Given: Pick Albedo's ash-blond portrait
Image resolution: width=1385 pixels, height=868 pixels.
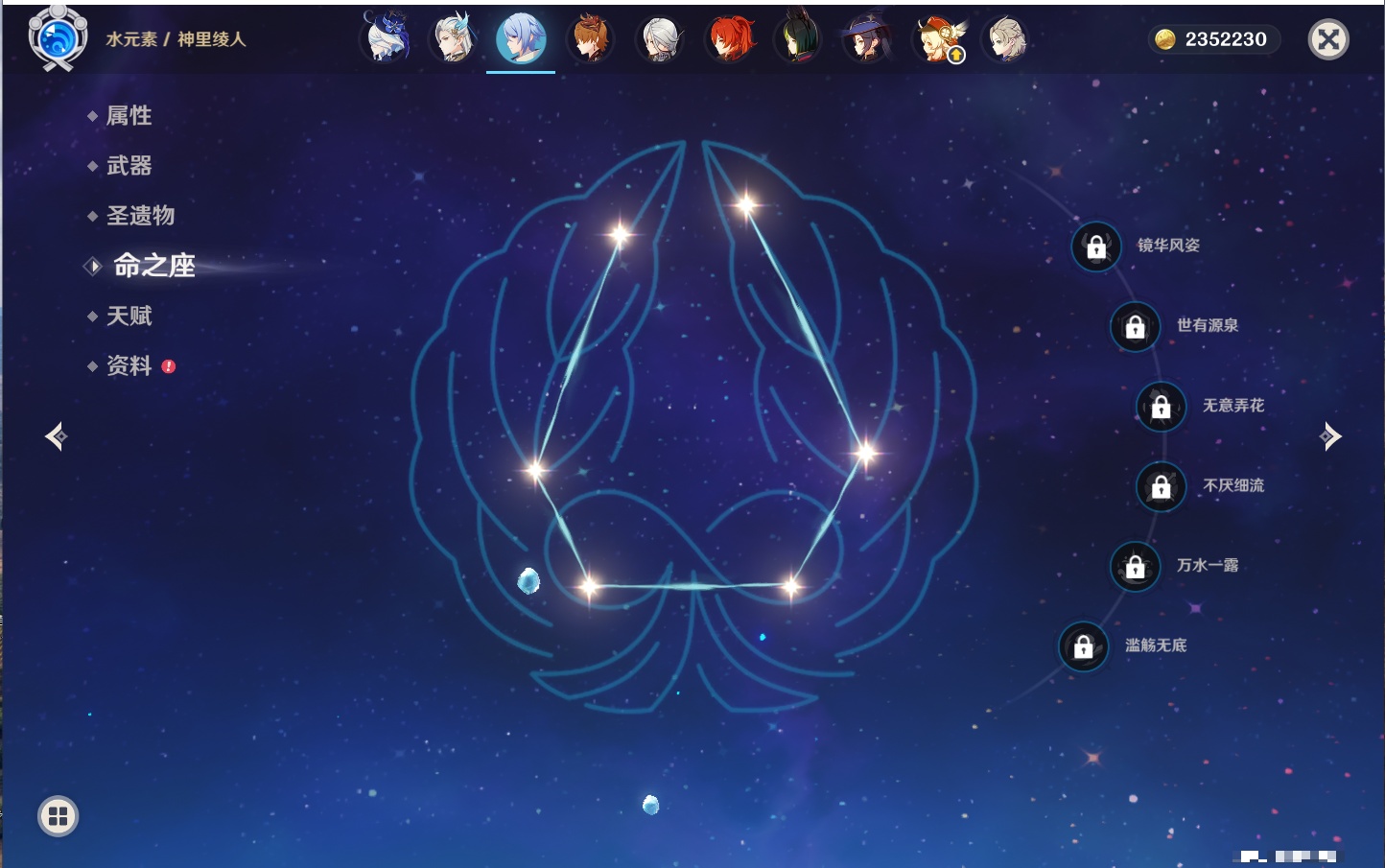Looking at the screenshot, I should (1005, 38).
